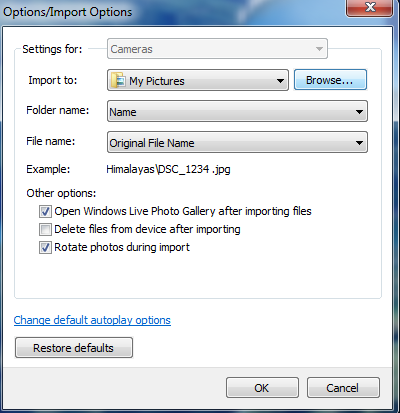Viewport: 400px width, 413px height.
Task: Click the Browse... button
Action: coord(330,80)
